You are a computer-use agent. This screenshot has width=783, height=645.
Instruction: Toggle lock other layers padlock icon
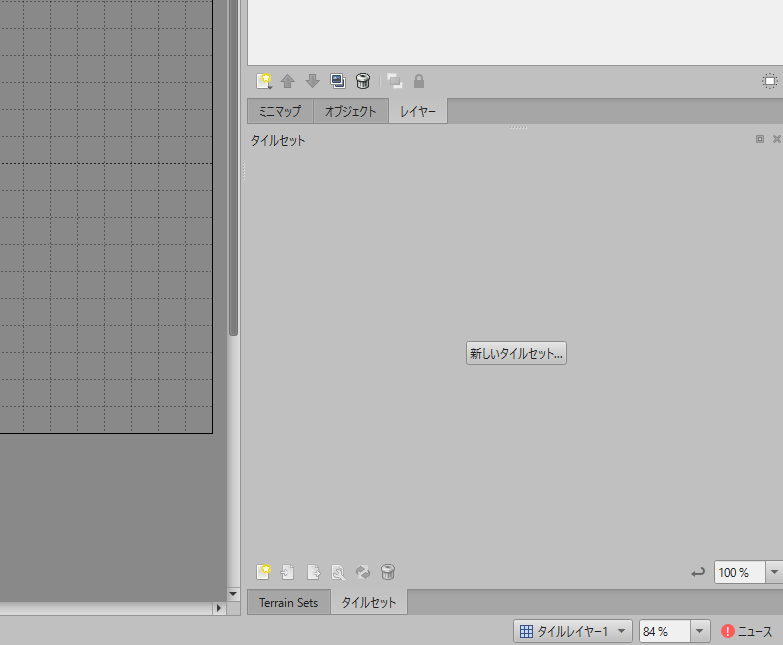[419, 81]
